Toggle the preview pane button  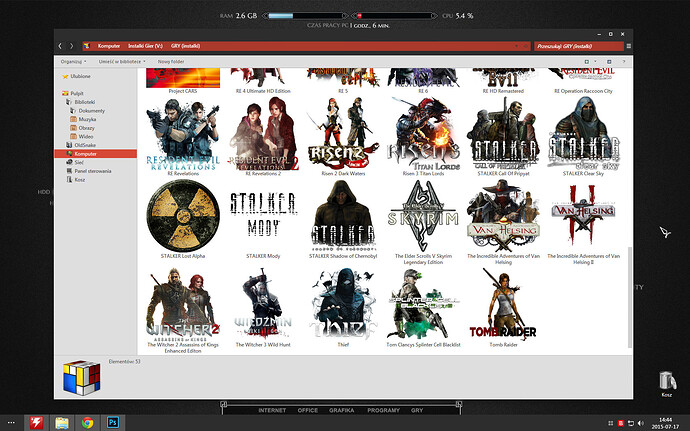(609, 62)
